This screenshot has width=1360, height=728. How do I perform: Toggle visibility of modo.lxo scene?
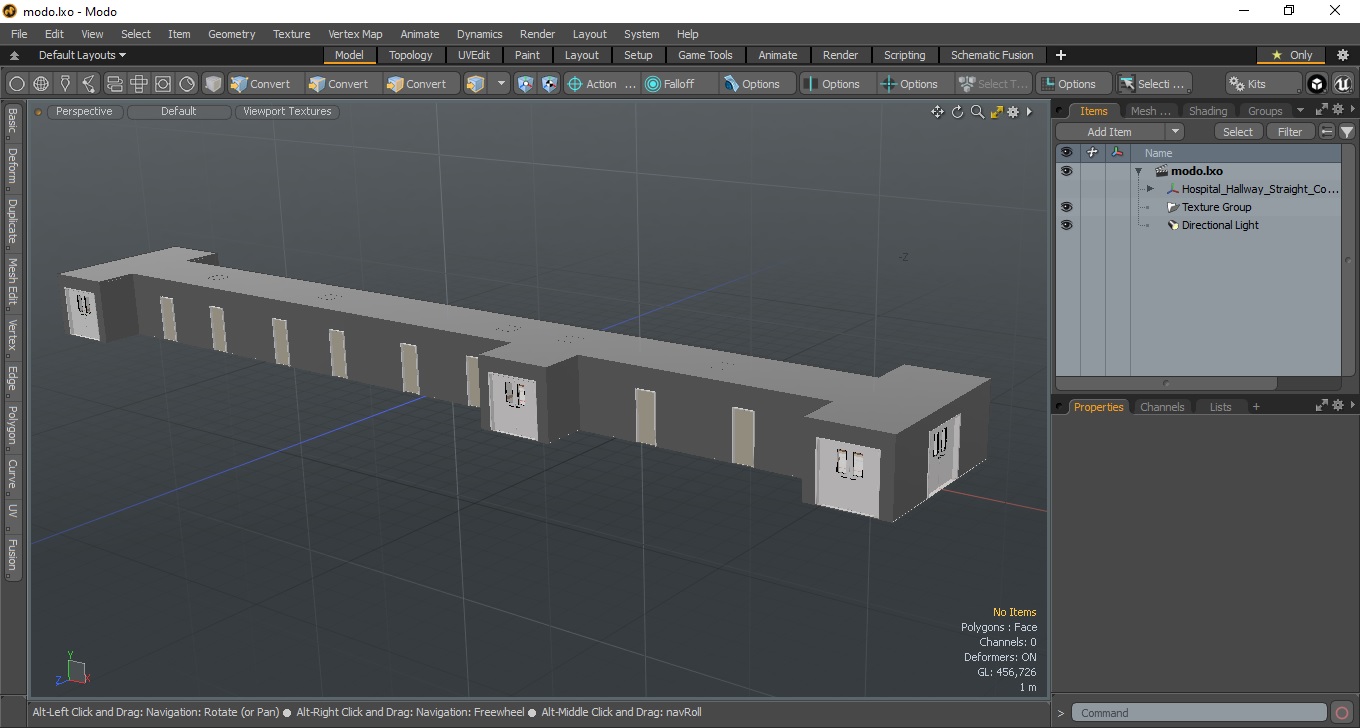(x=1066, y=171)
